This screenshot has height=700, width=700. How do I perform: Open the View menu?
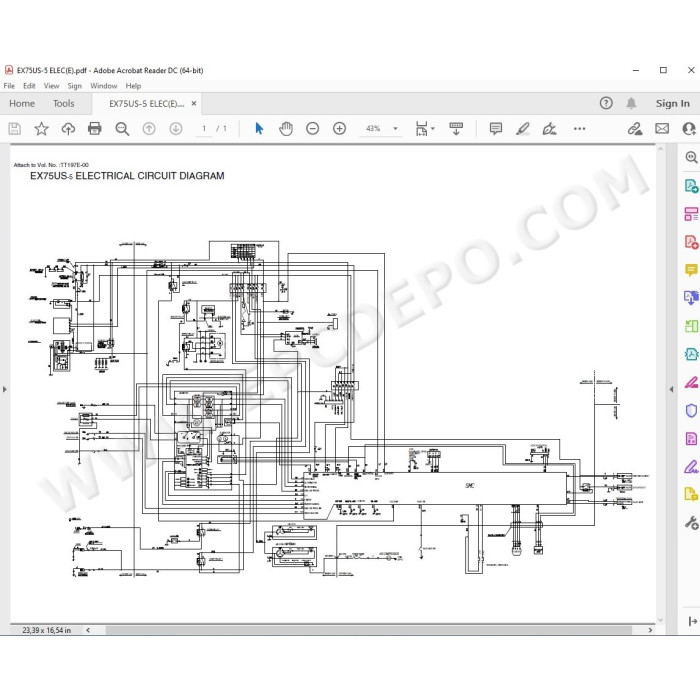click(x=51, y=86)
